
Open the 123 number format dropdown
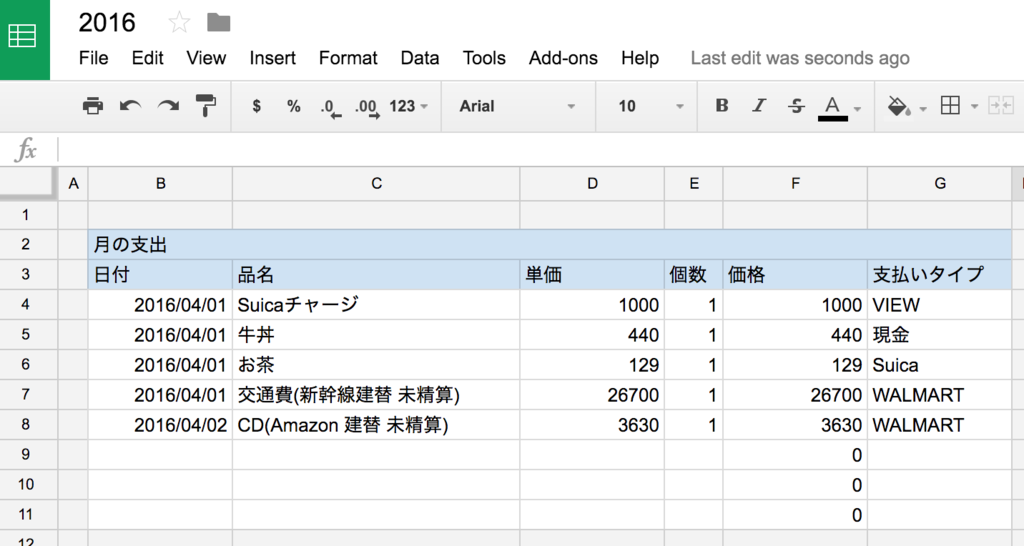(x=408, y=106)
